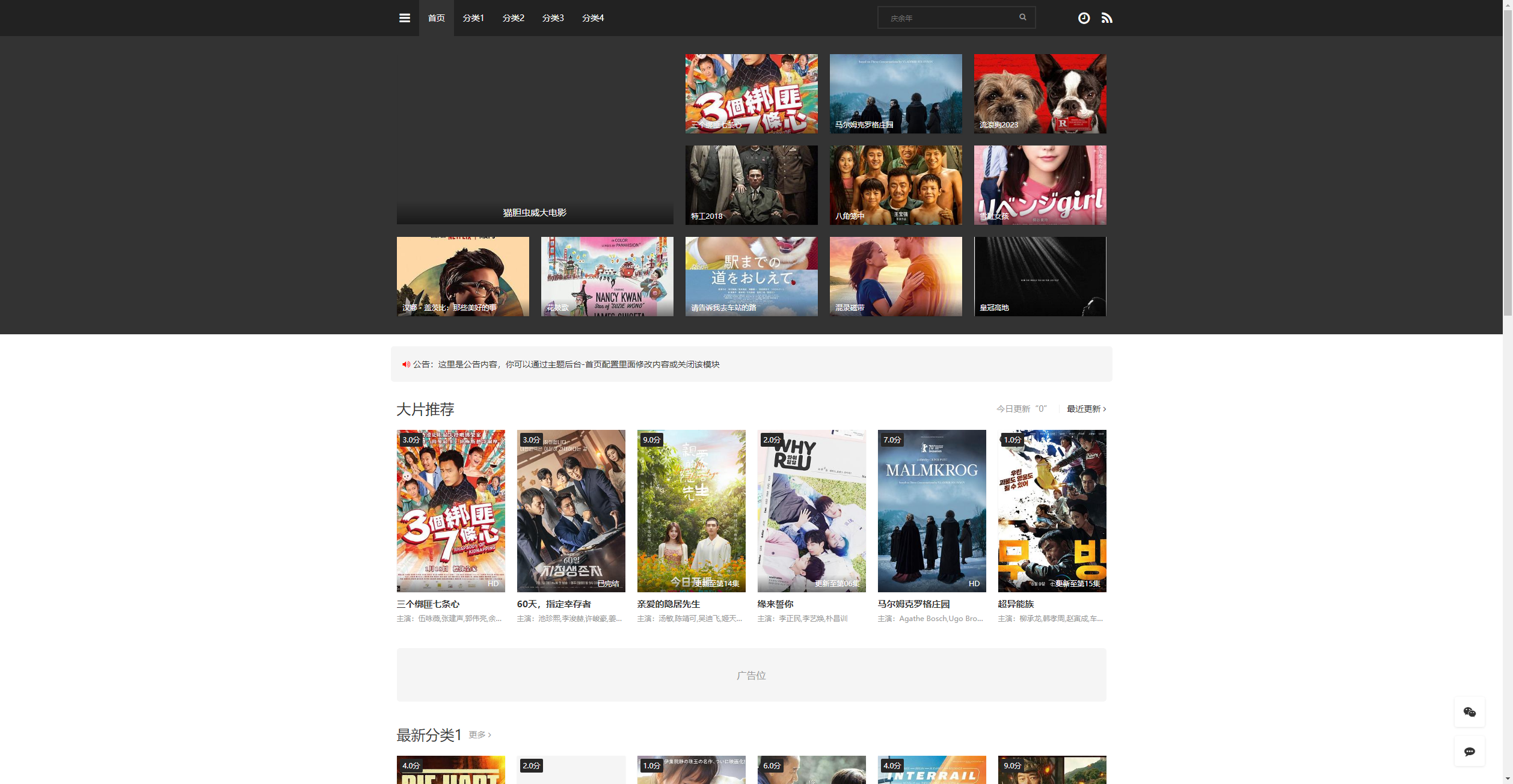Click the 广告位 ad banner
This screenshot has height=784, width=1513.
pyautogui.click(x=751, y=675)
